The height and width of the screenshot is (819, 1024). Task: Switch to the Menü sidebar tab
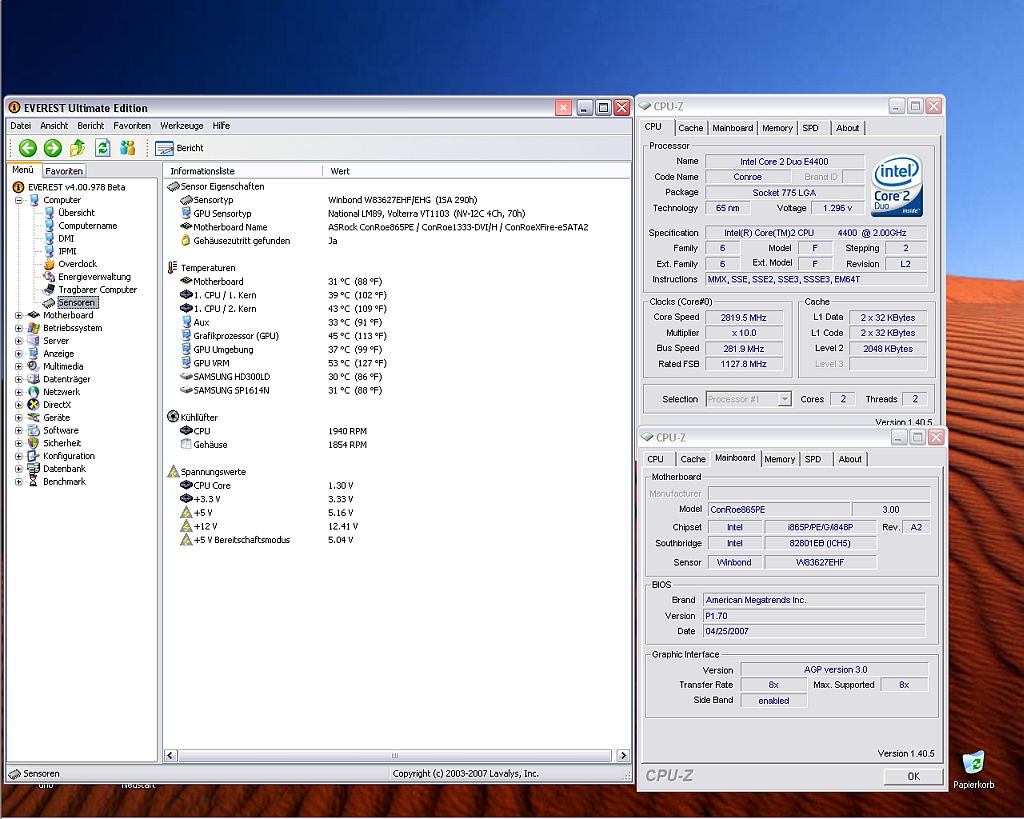tap(23, 170)
